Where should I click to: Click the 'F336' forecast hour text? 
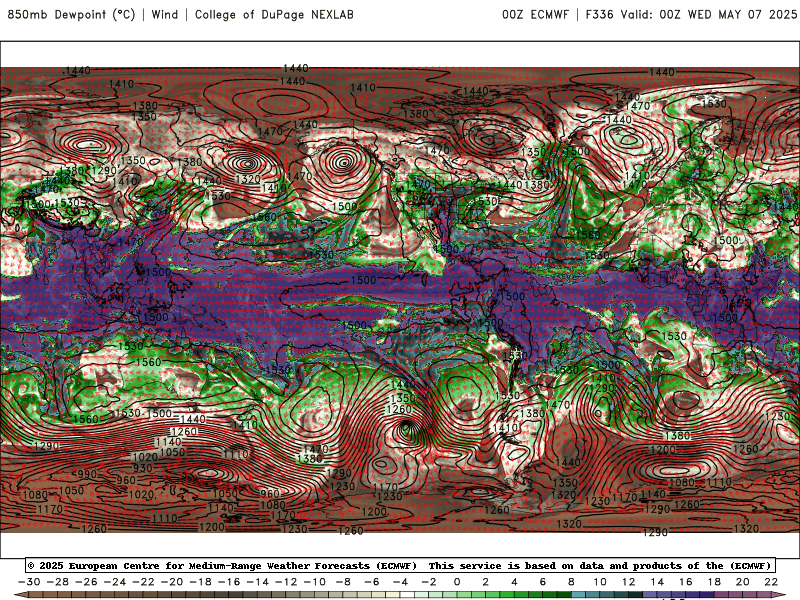599,14
